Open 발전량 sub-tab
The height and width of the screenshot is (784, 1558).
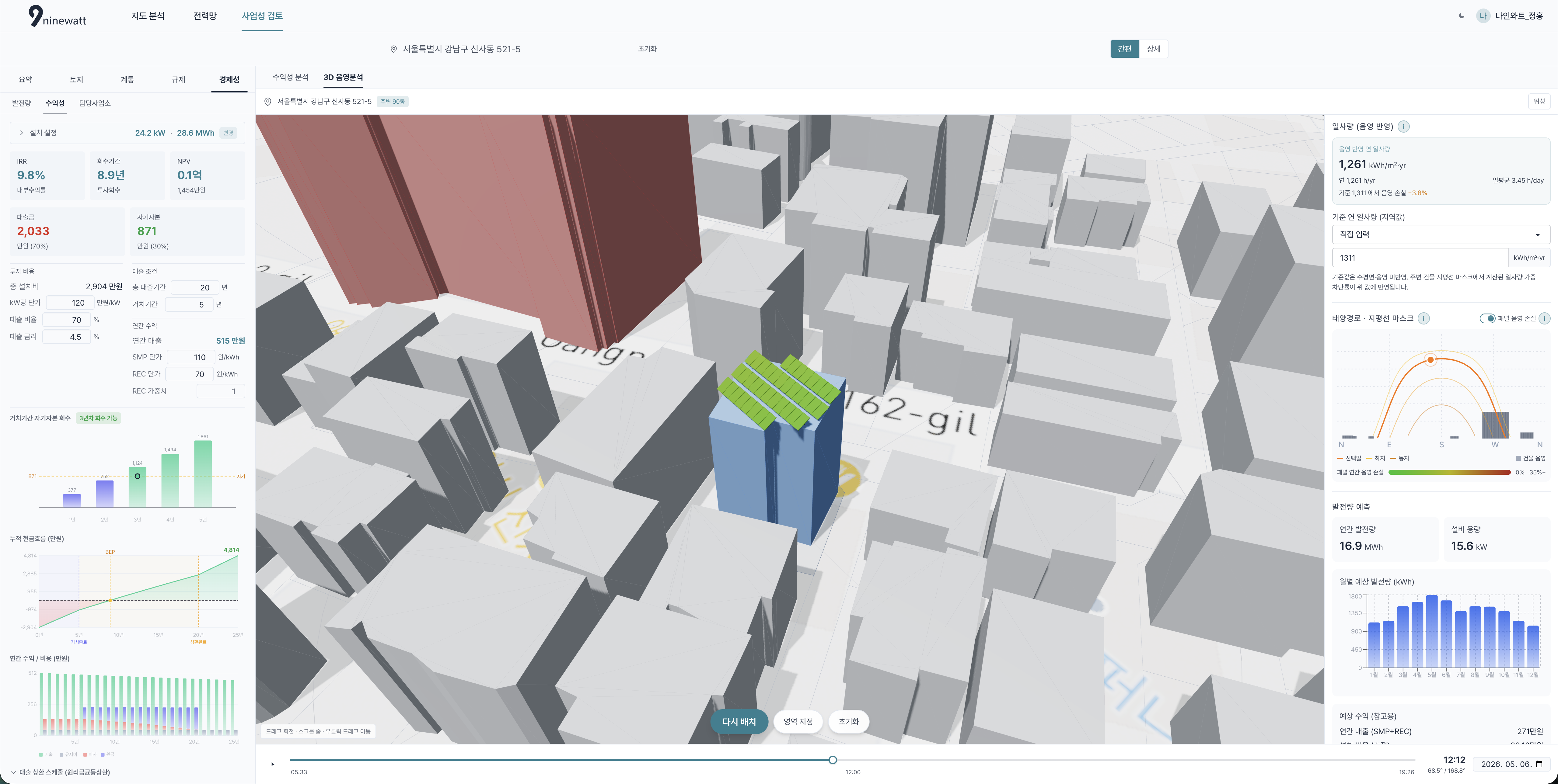tap(21, 103)
